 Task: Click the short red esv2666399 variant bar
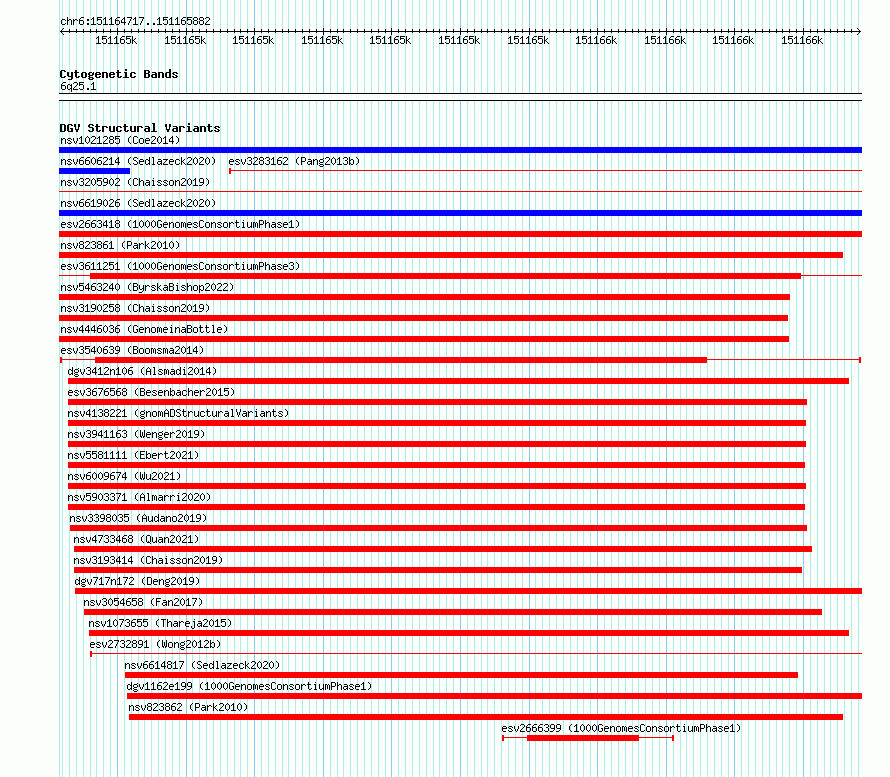(x=583, y=738)
